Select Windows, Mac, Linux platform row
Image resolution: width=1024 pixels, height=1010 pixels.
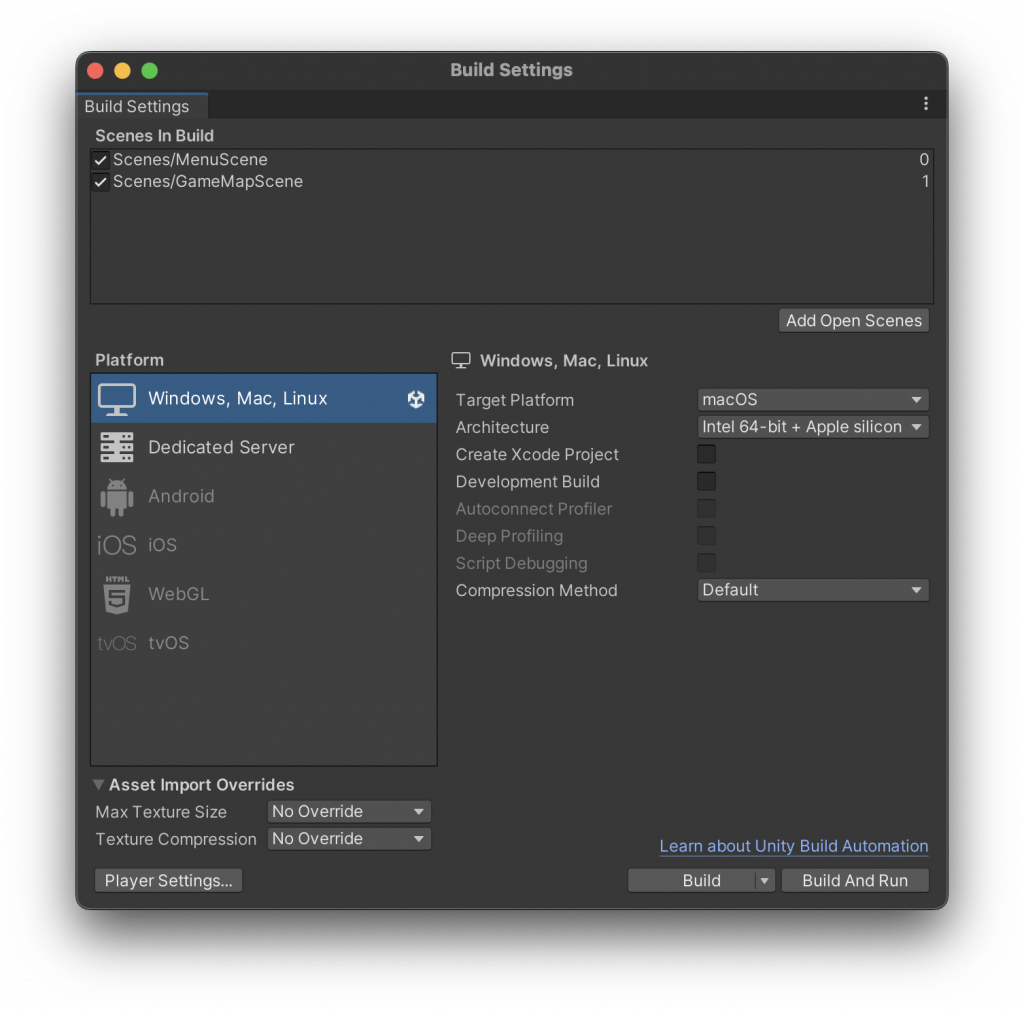pyautogui.click(x=264, y=399)
